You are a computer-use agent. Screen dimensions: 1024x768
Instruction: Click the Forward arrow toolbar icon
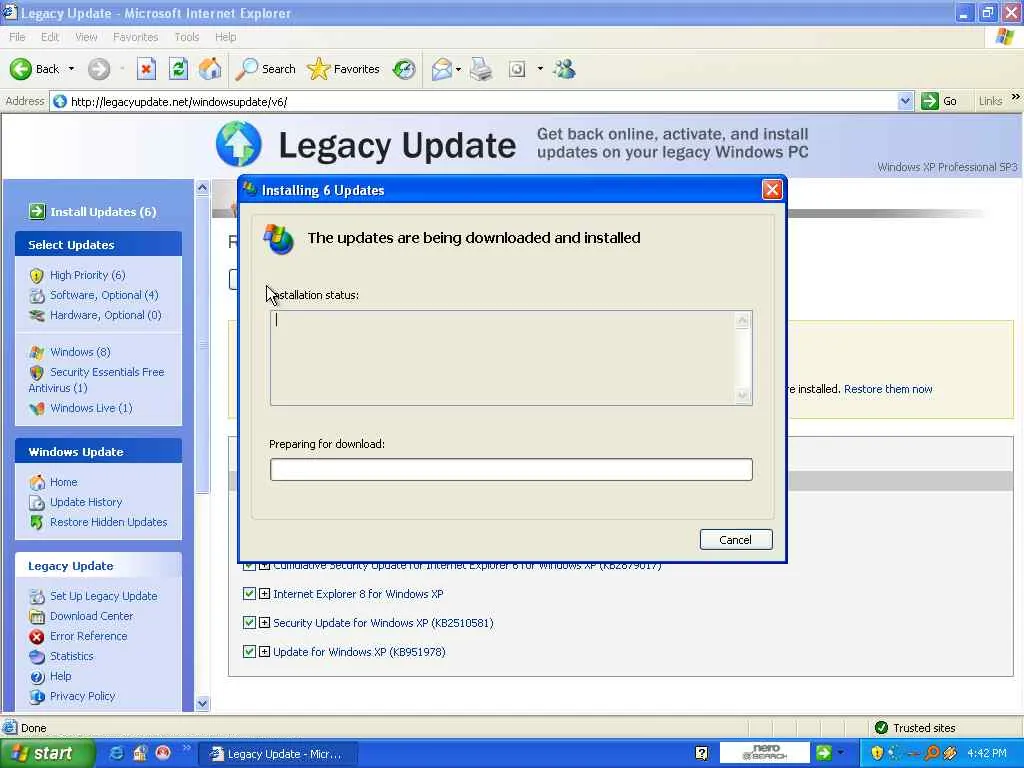click(99, 69)
